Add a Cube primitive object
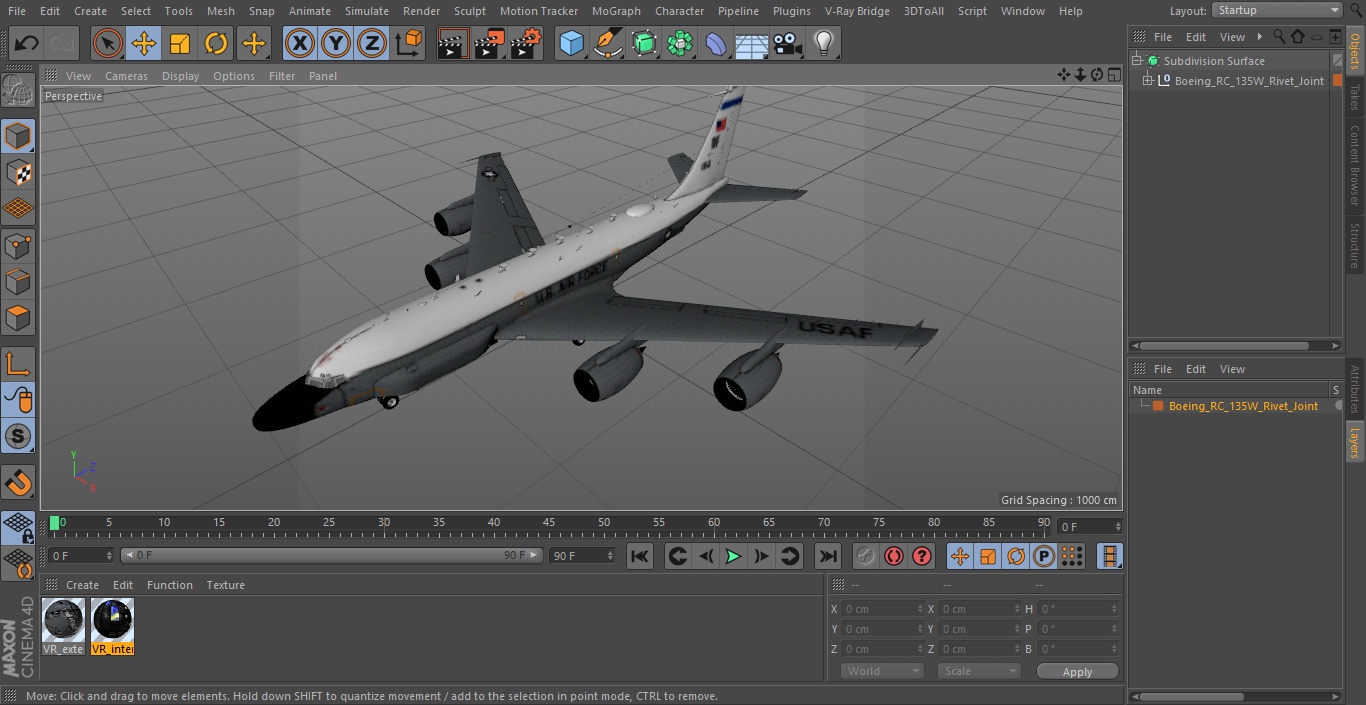The width and height of the screenshot is (1366, 705). [571, 43]
